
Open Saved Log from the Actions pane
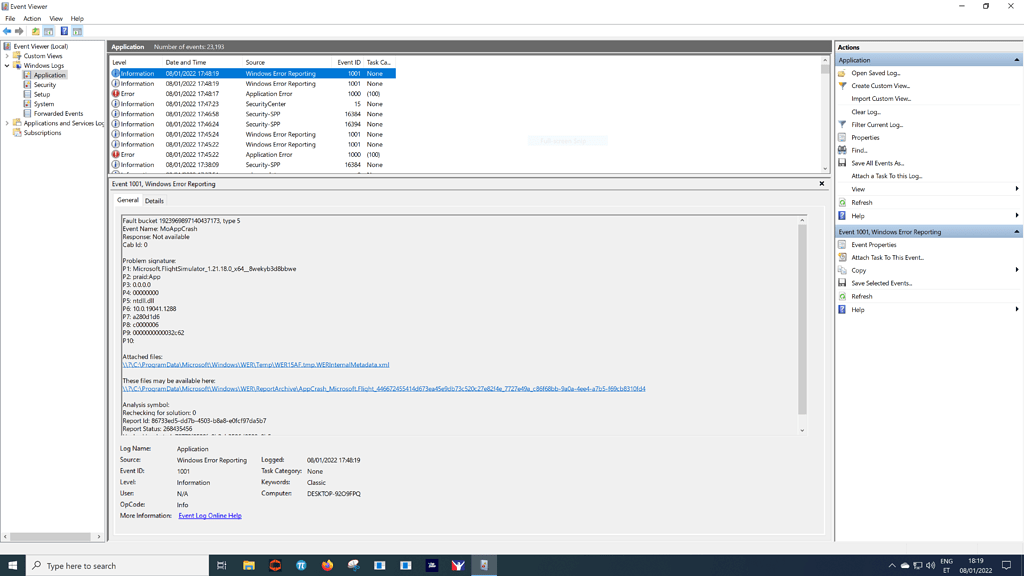876,73
